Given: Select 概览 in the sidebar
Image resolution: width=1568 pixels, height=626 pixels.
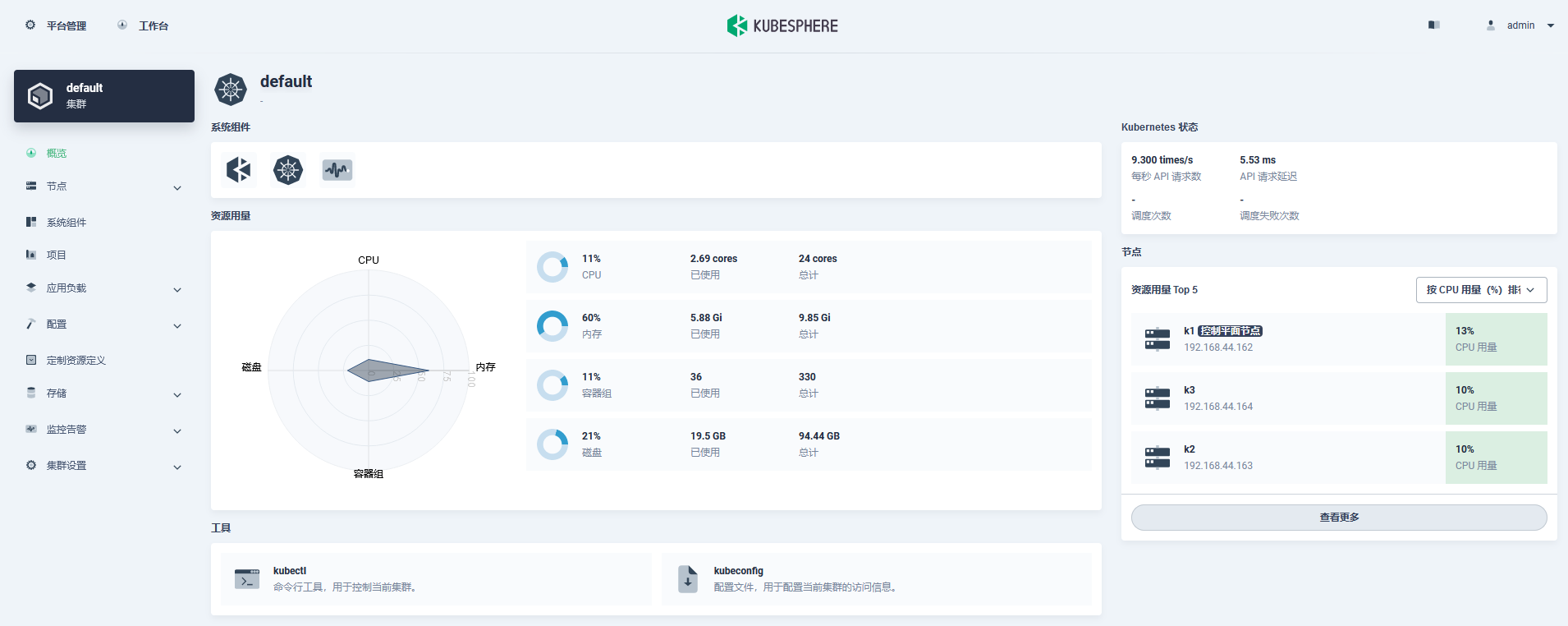Looking at the screenshot, I should [57, 153].
